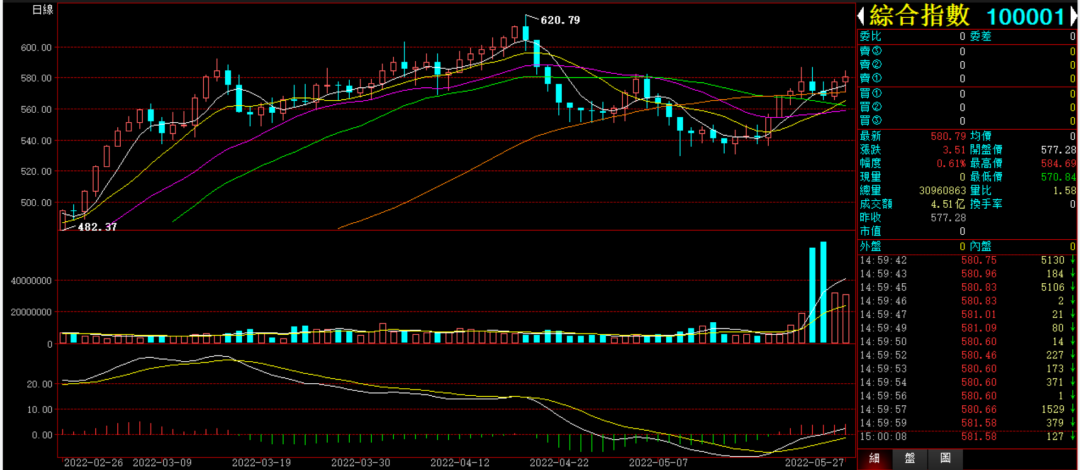
Task: Click the 最低價 value 570.84
Action: click(1059, 177)
